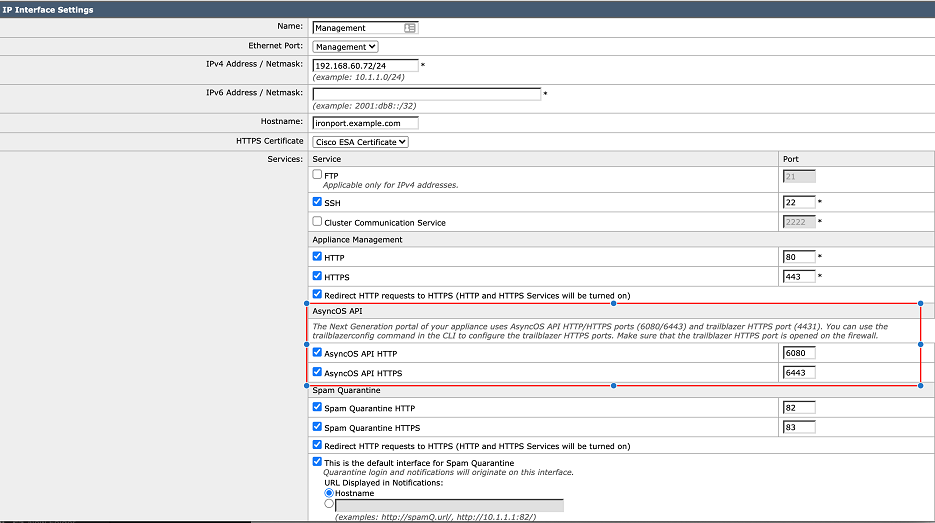Click the '(example: 2001:db8::/32)' hint text
935x523 pixels.
click(x=364, y=106)
